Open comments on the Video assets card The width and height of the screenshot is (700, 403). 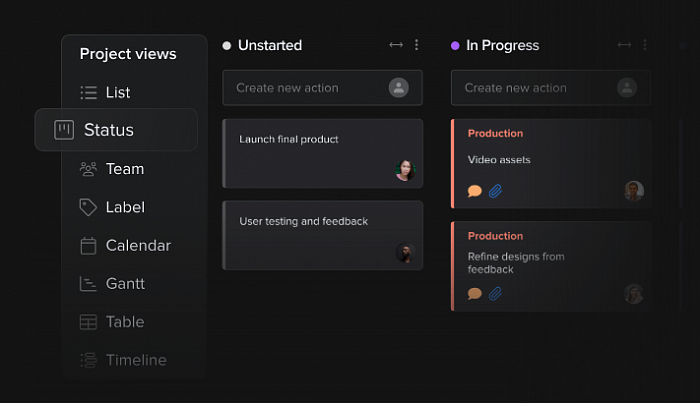(475, 191)
